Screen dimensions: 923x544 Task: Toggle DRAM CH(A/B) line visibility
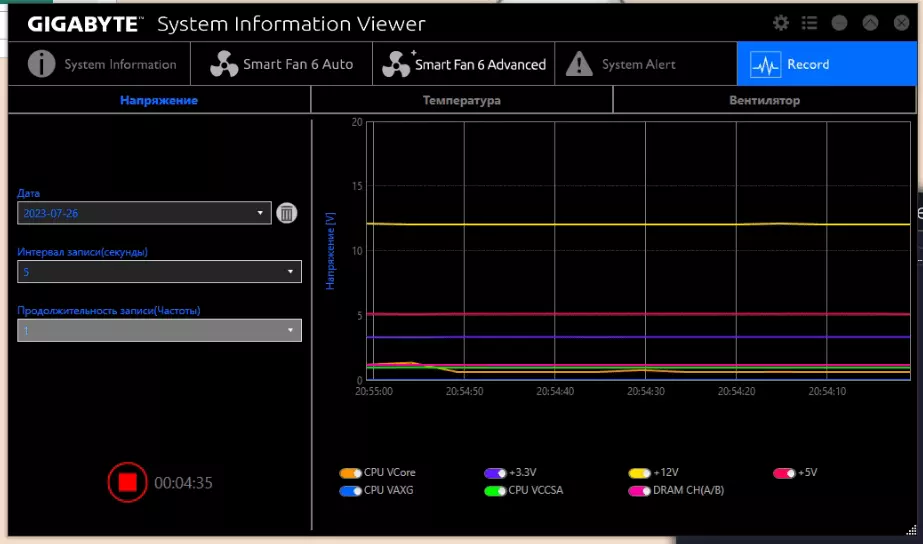[x=639, y=491]
